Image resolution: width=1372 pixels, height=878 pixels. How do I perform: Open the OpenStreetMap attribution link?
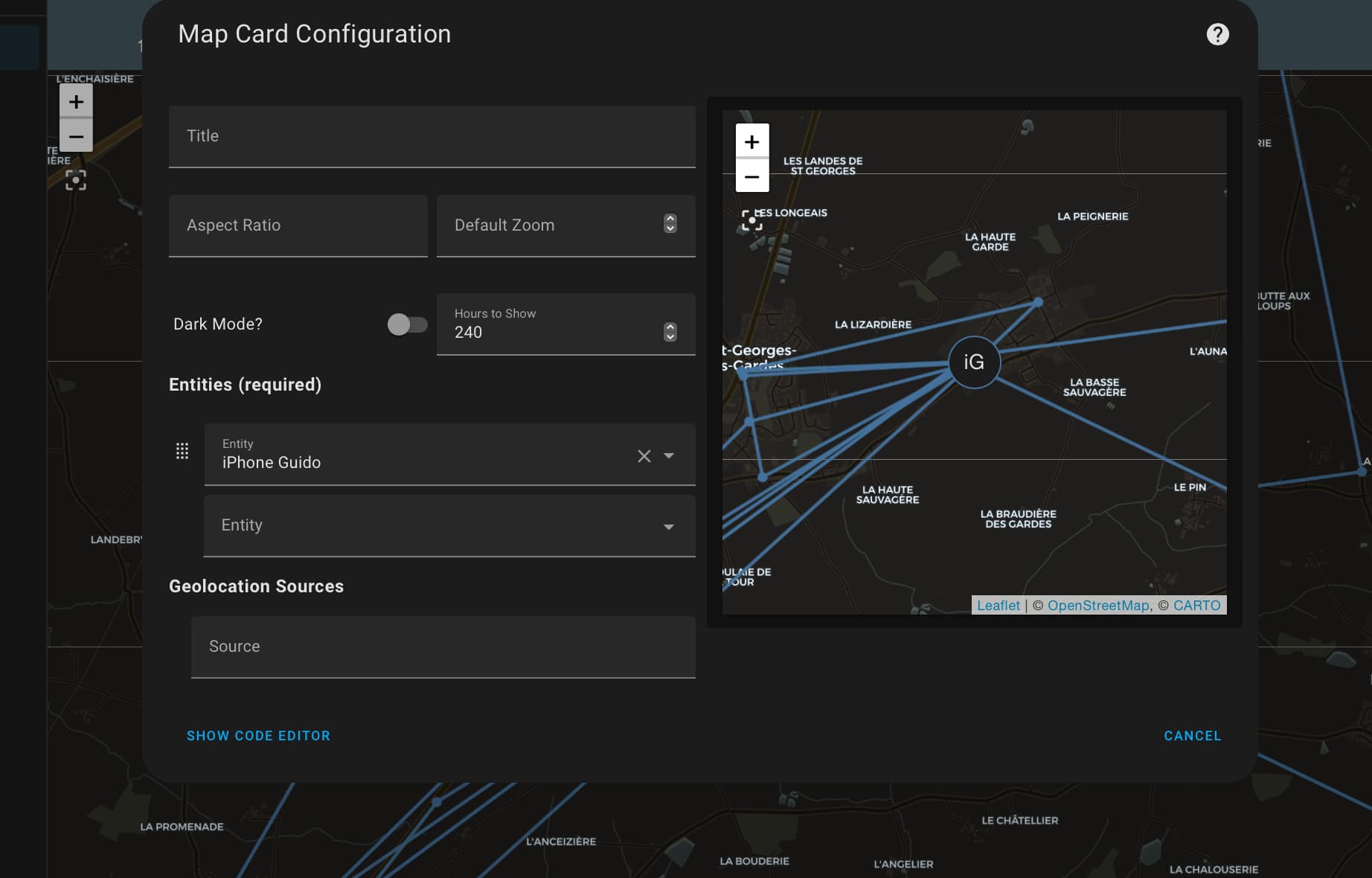1097,605
